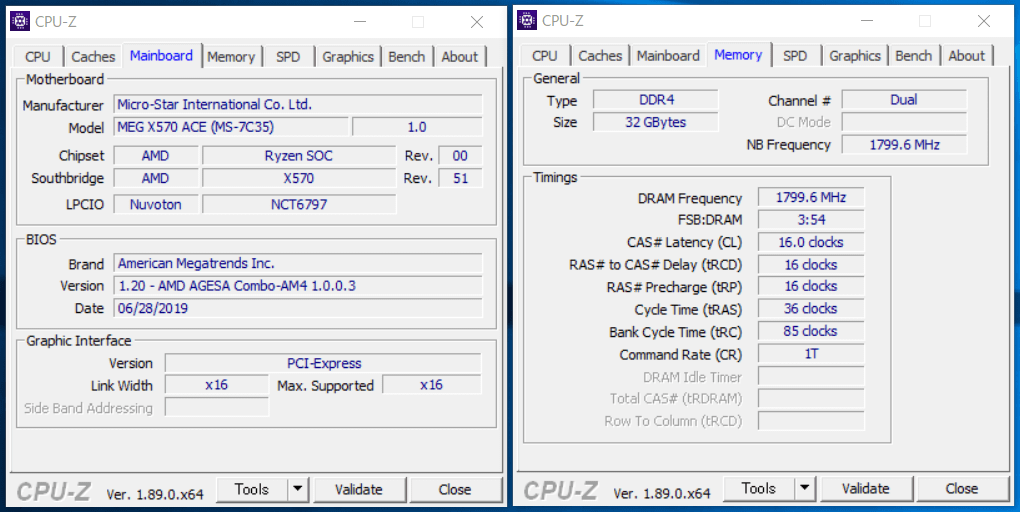Click BIOS Version field 1.20 AGESA

[298, 286]
